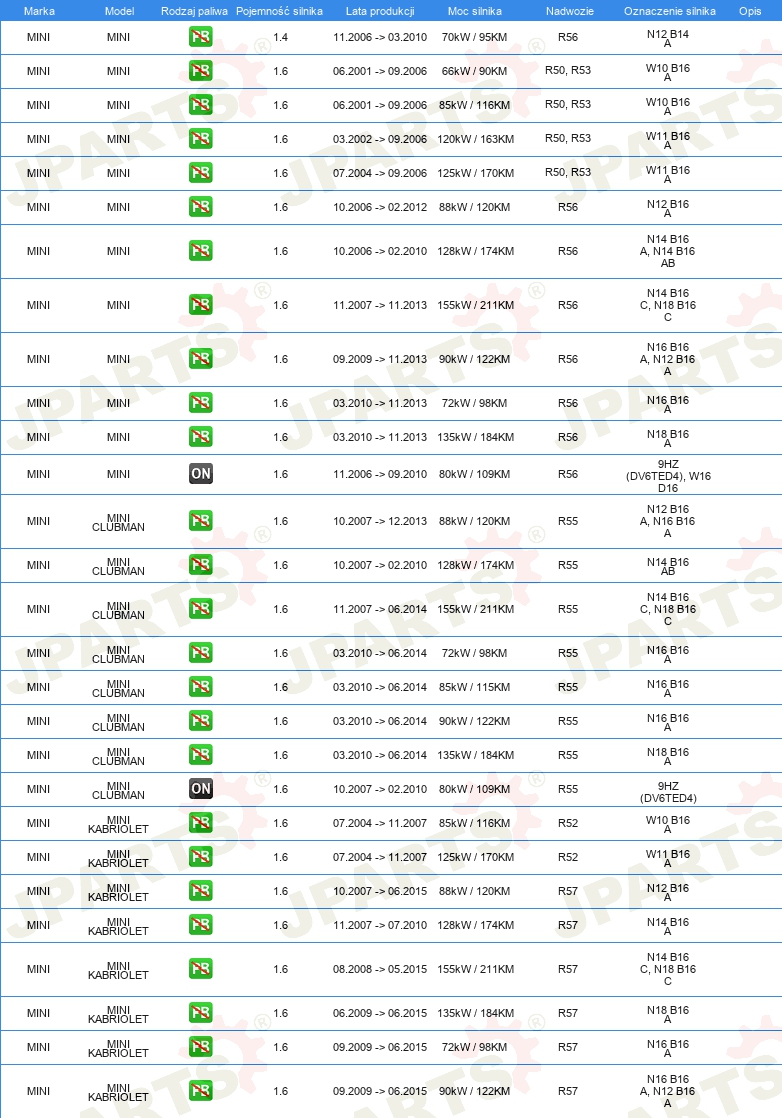Screen dimensions: 782x1118
Task: Click the 70kW / 95KM power cell
Action: (x=475, y=37)
